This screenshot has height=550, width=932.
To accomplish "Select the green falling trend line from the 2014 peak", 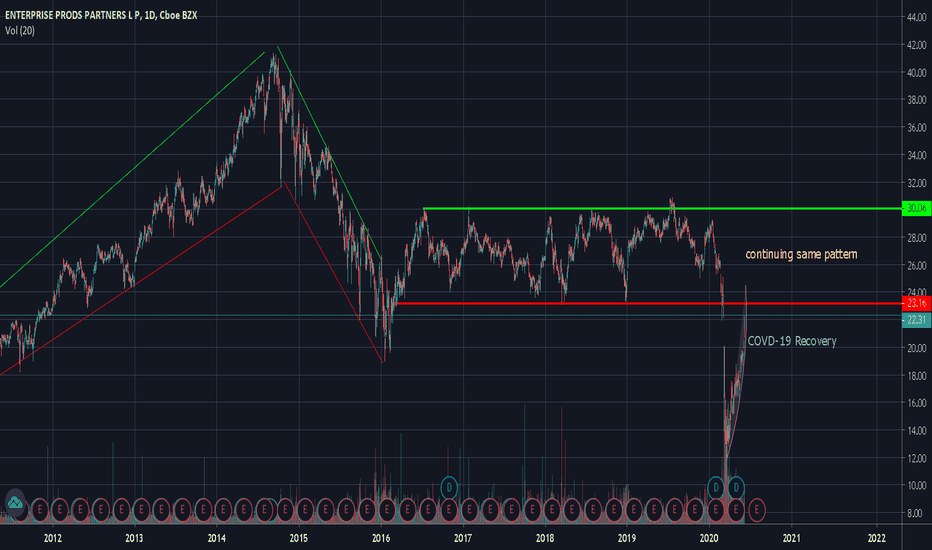I will coord(329,153).
